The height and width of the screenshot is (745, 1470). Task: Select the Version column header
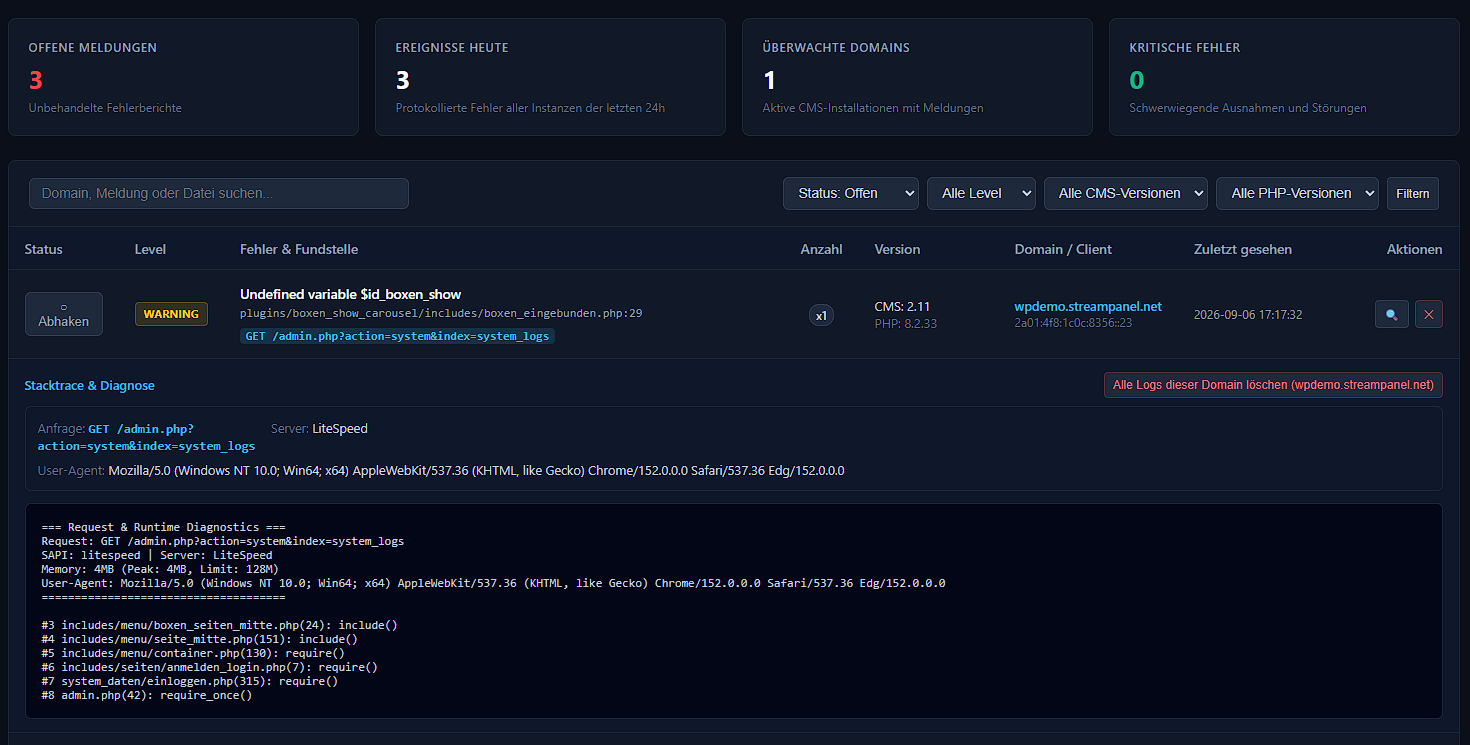pyautogui.click(x=897, y=249)
